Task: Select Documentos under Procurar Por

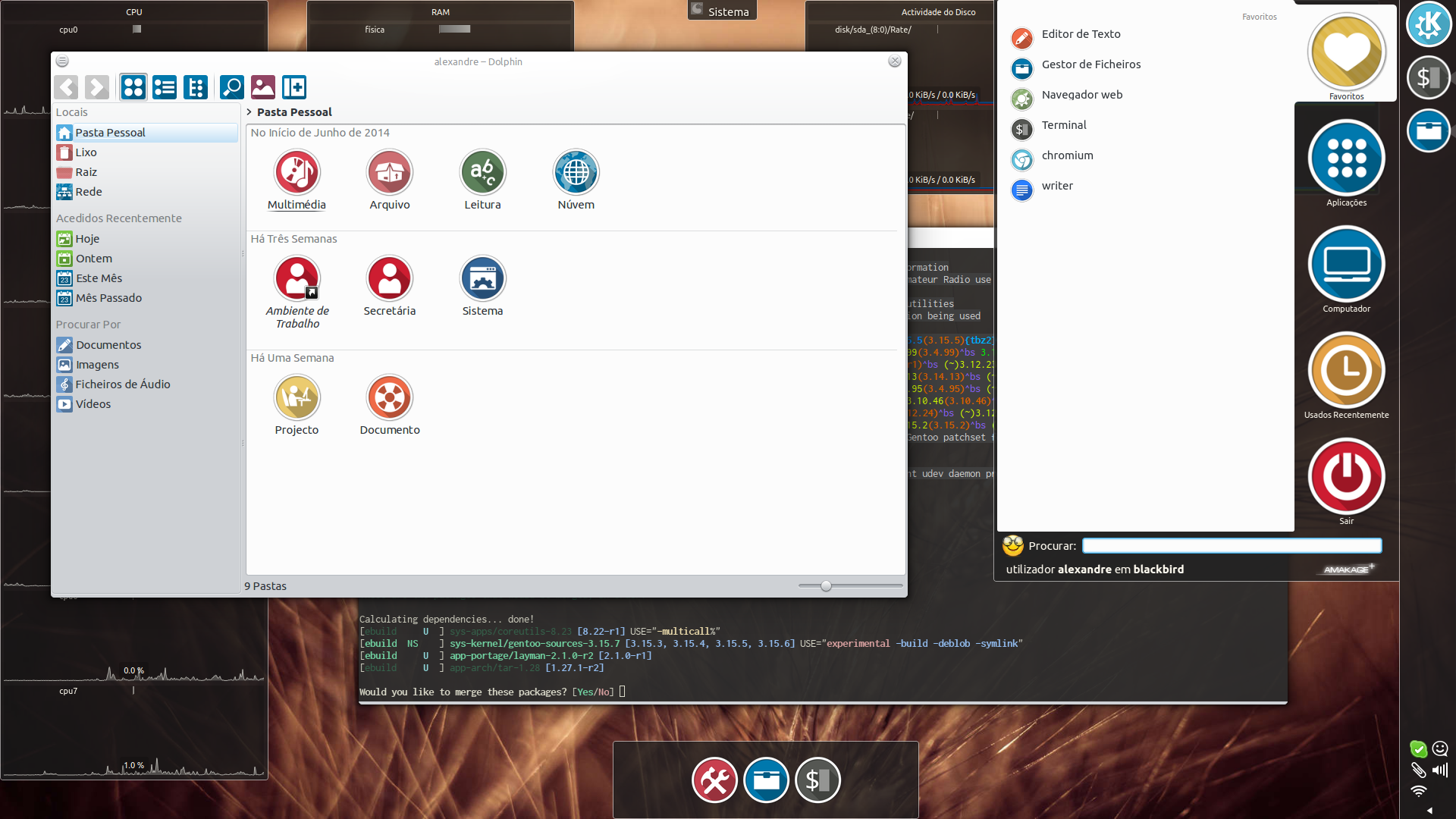Action: [108, 345]
